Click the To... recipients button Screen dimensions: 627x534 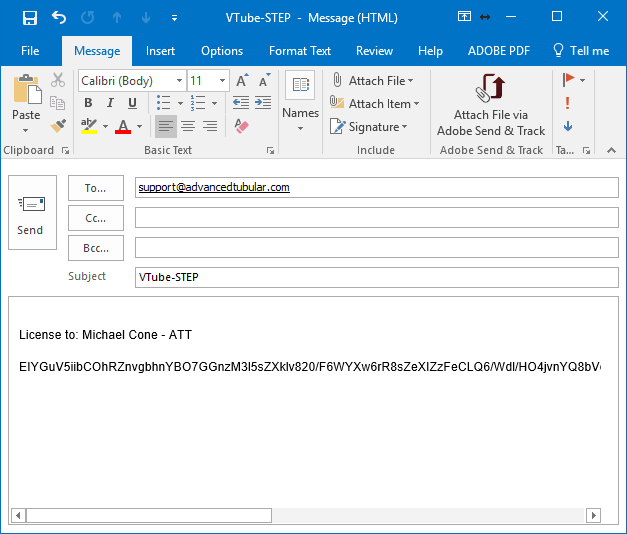[96, 188]
